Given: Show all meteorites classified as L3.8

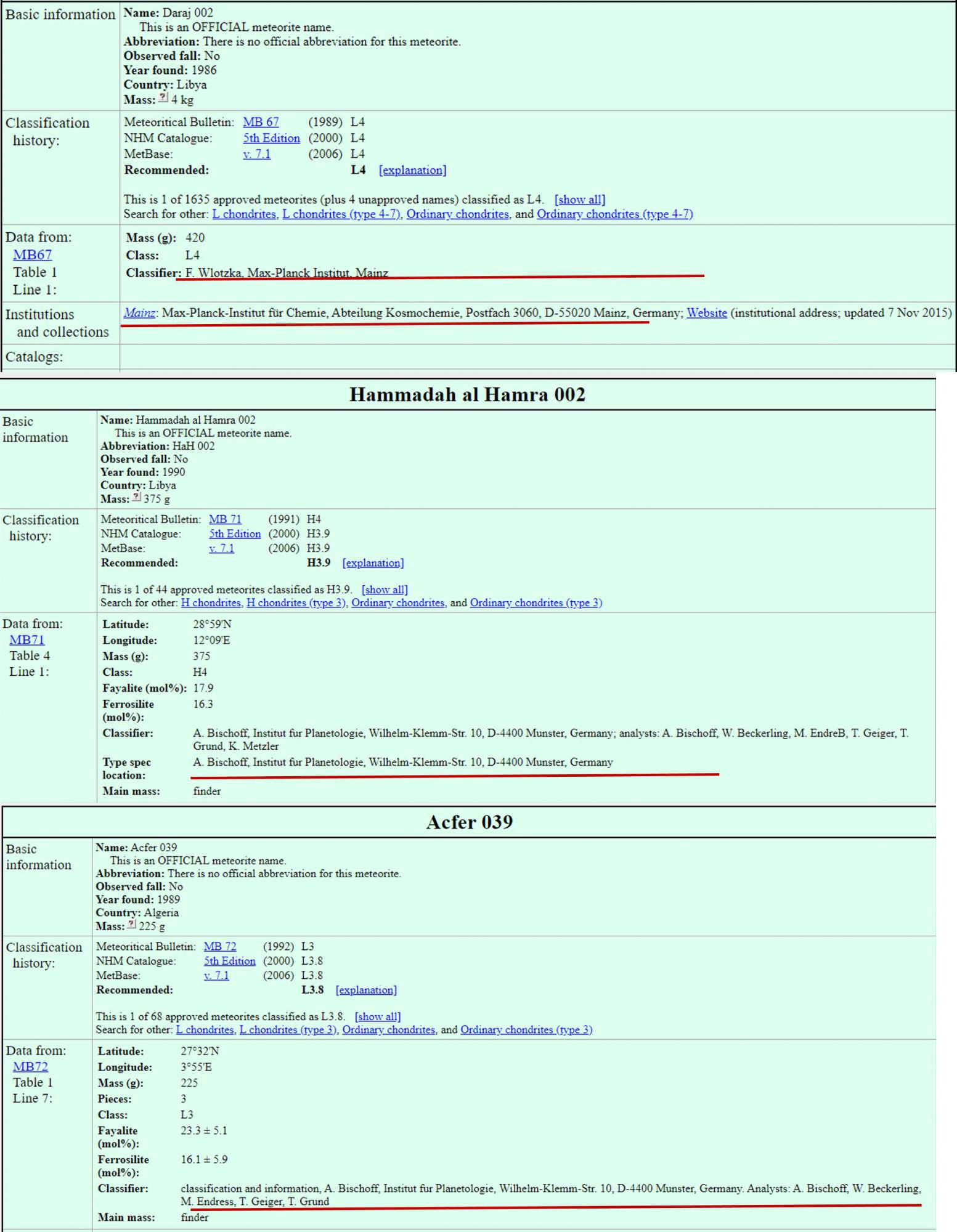Looking at the screenshot, I should [377, 1016].
